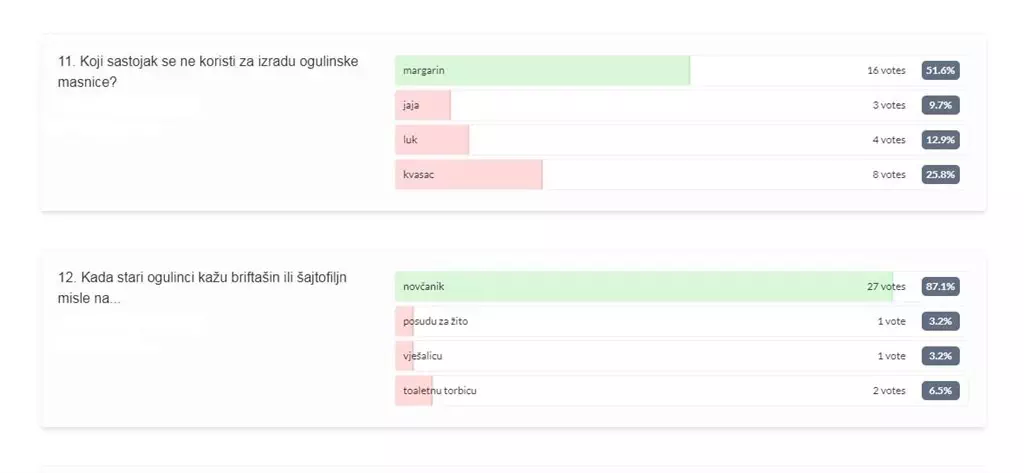The width and height of the screenshot is (1024, 473).
Task: Select the jaja answer bar
Action: pos(681,105)
